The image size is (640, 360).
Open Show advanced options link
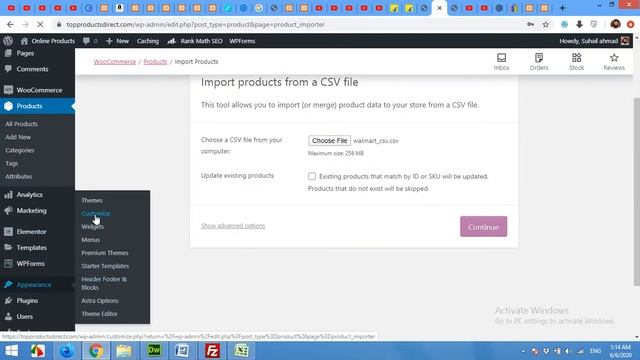[233, 226]
